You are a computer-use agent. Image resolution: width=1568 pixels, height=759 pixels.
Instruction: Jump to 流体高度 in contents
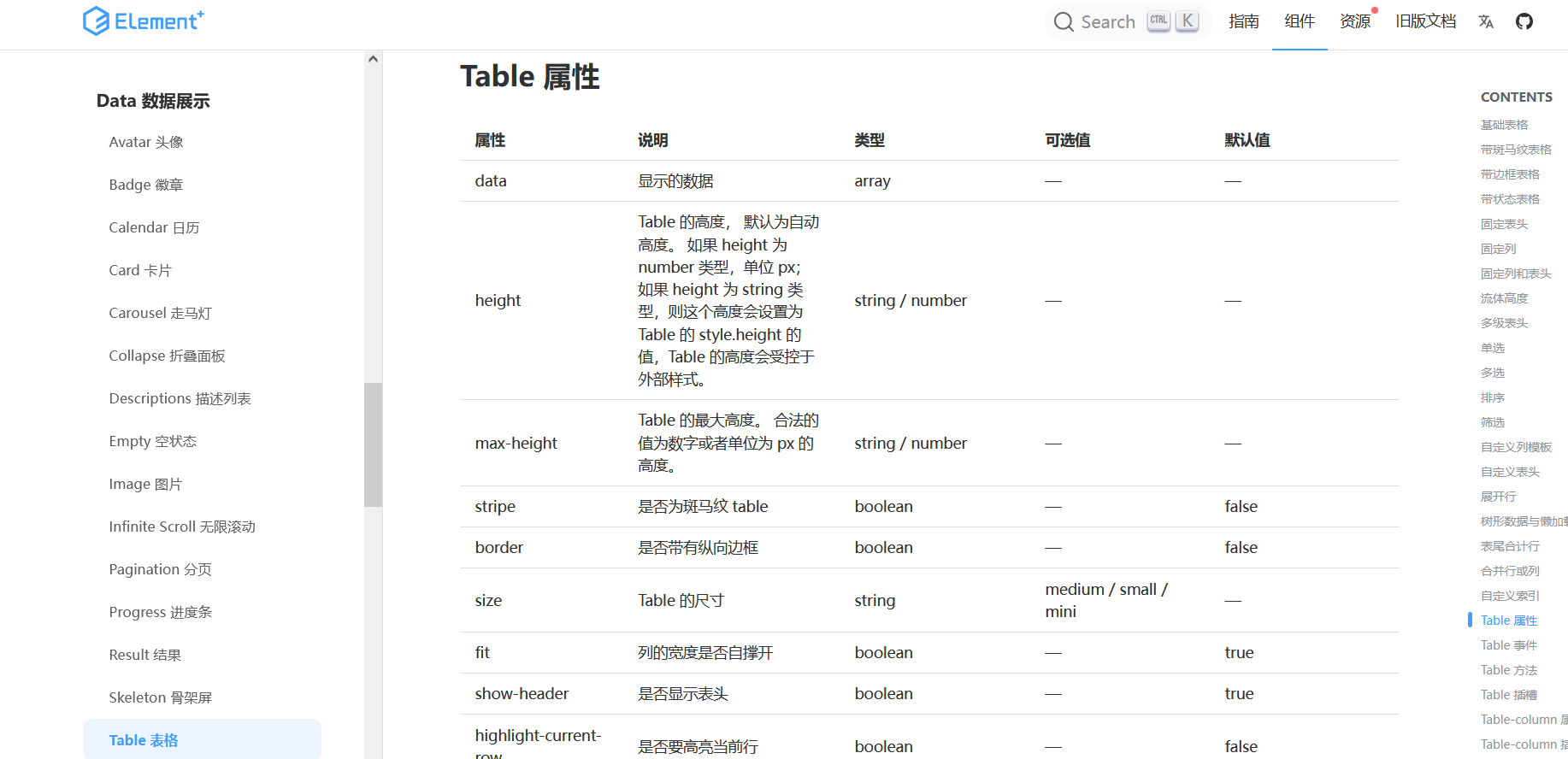tap(1504, 298)
